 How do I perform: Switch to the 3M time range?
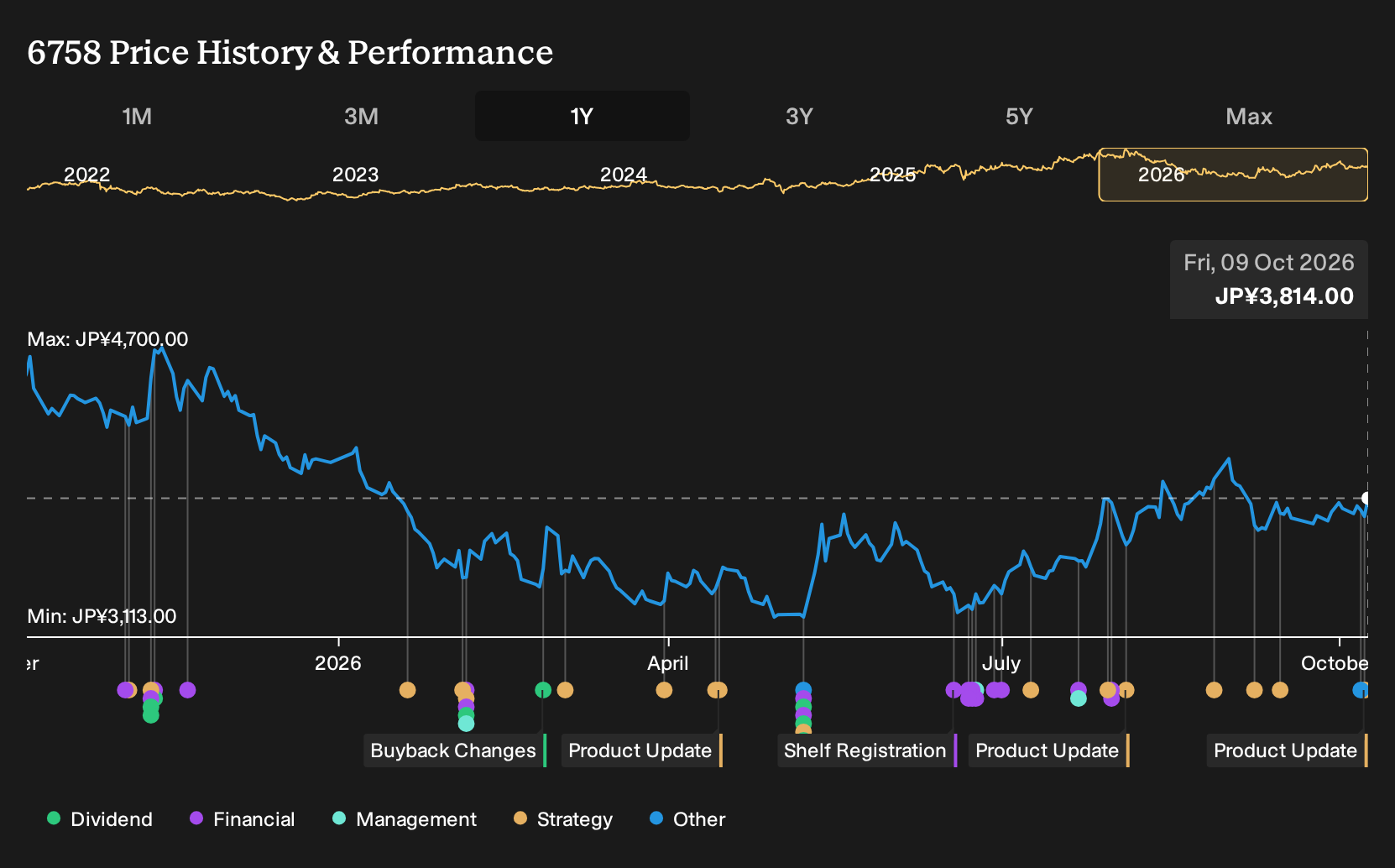361,116
